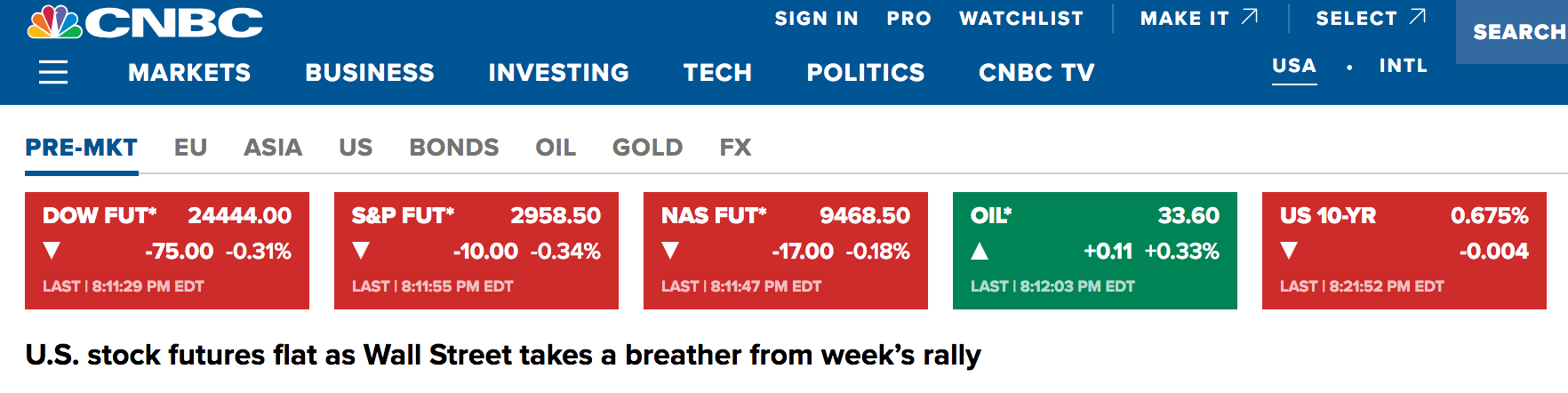Open the Markets menu
1568x393 pixels.
pos(189,72)
